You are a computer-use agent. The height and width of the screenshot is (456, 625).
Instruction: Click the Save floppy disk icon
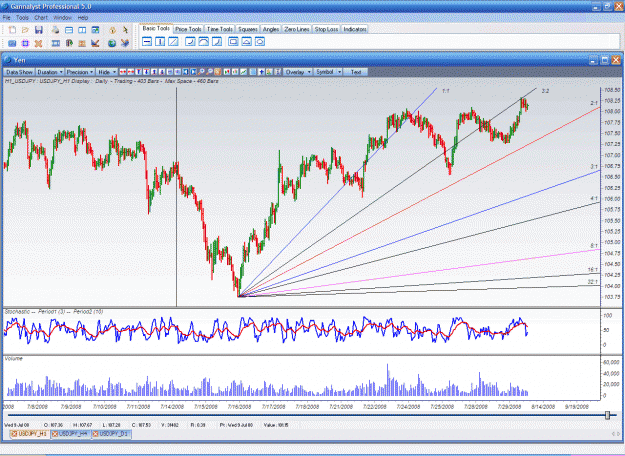[x=39, y=30]
